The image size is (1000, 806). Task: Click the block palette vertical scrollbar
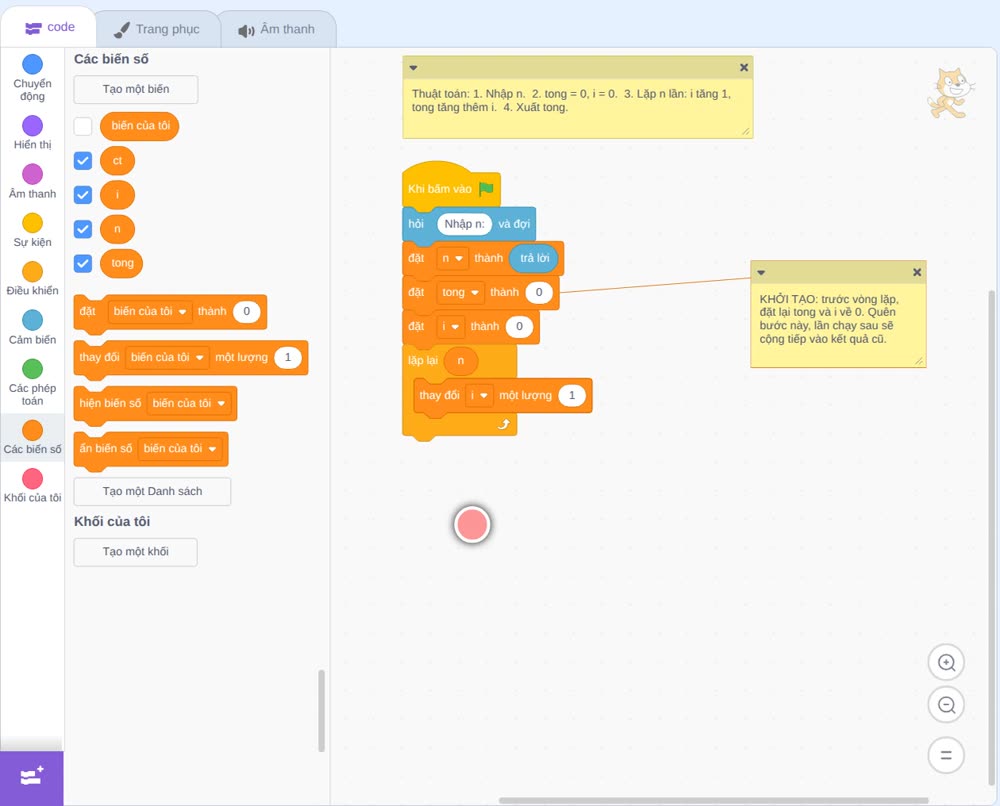[x=321, y=710]
